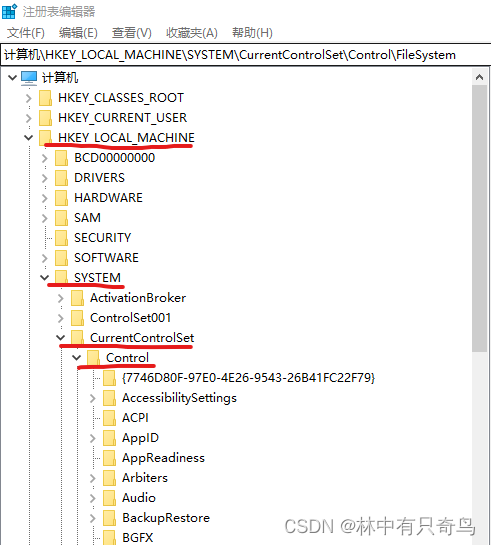Click the SOFTWARE folder icon
This screenshot has width=491, height=545.
tap(62, 258)
